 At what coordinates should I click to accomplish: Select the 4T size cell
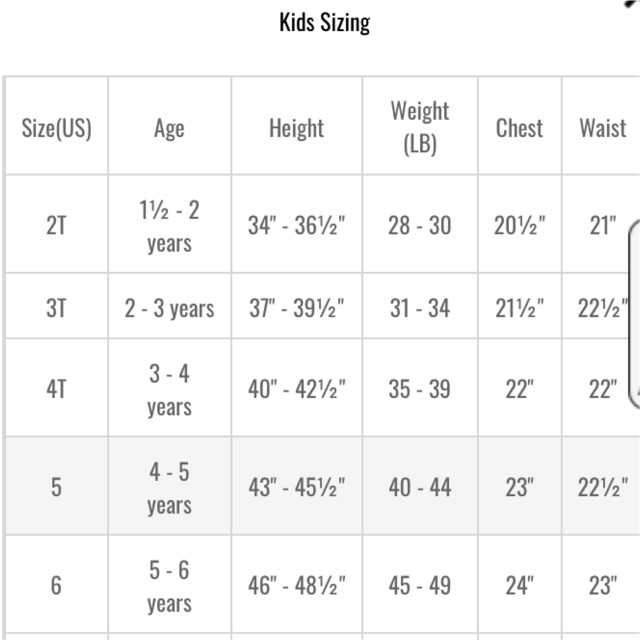[x=56, y=389]
